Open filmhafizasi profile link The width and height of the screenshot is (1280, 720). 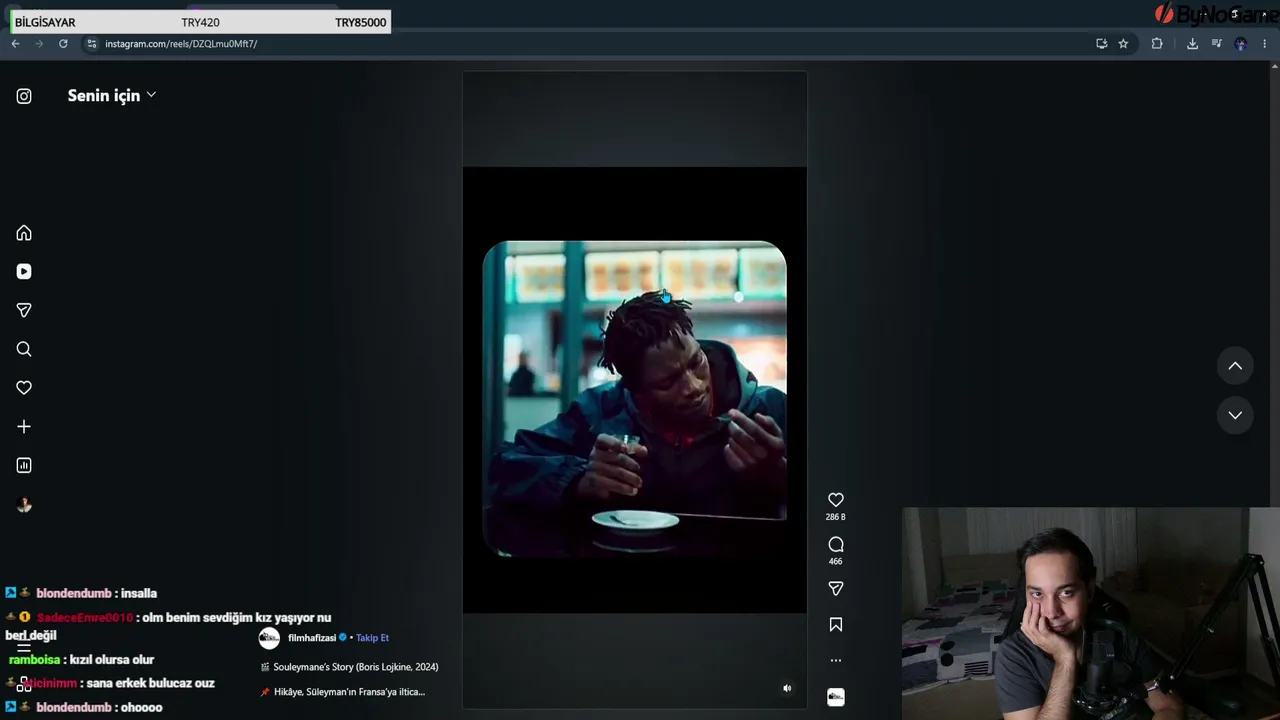point(312,638)
